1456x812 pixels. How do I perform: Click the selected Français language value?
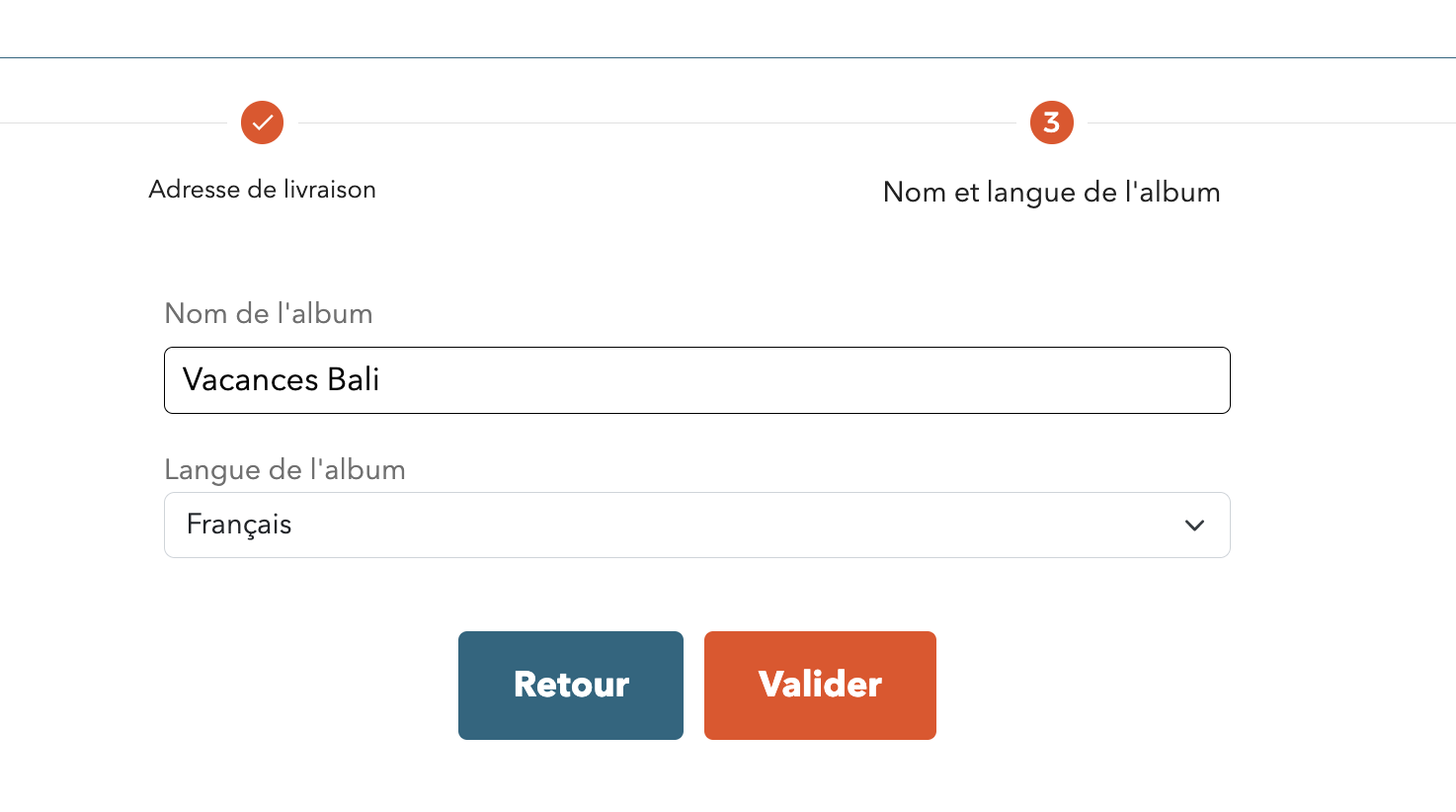[x=239, y=525]
